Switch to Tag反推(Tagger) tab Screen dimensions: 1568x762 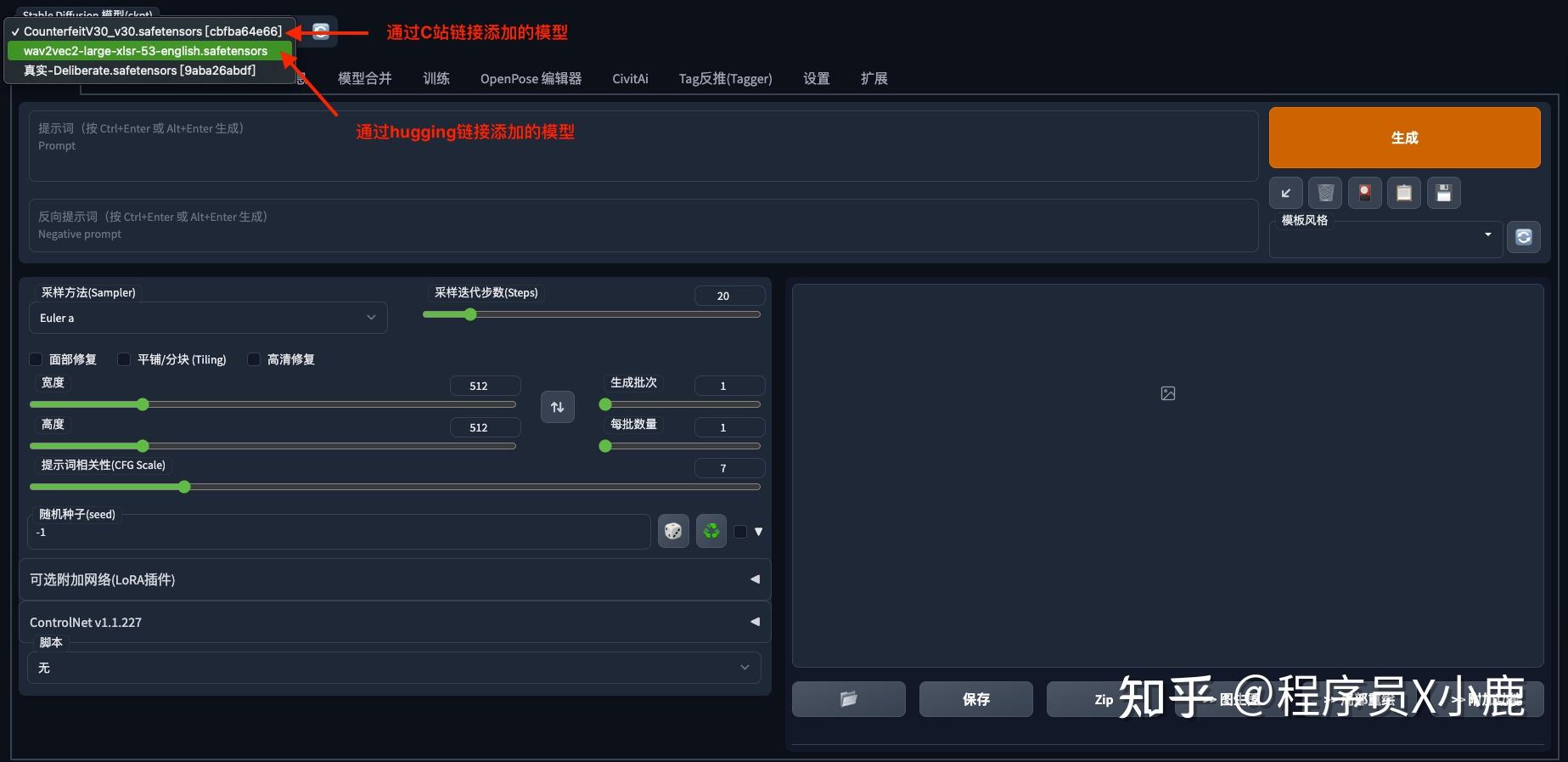coord(726,78)
